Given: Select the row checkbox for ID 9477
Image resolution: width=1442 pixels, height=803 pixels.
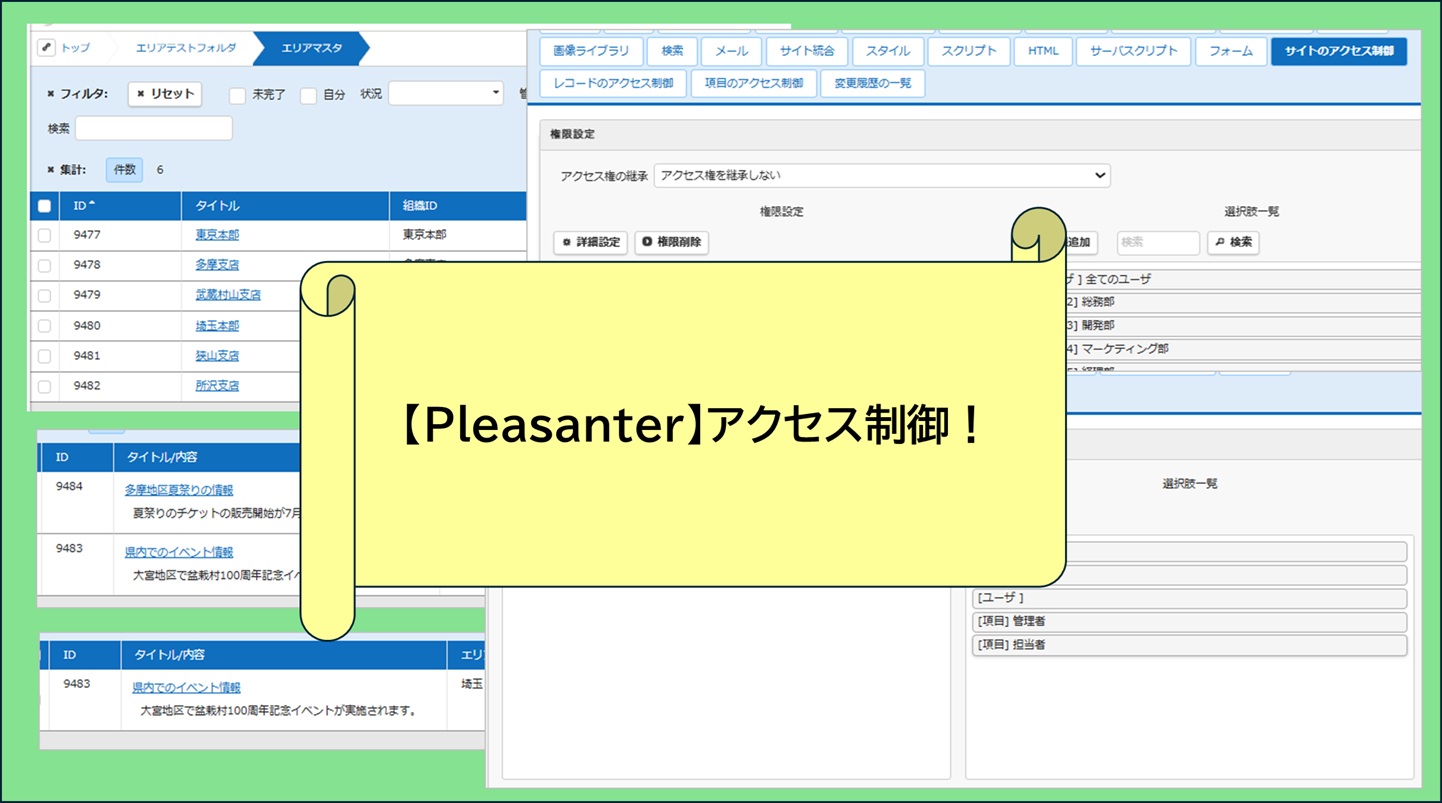Looking at the screenshot, I should (44, 235).
